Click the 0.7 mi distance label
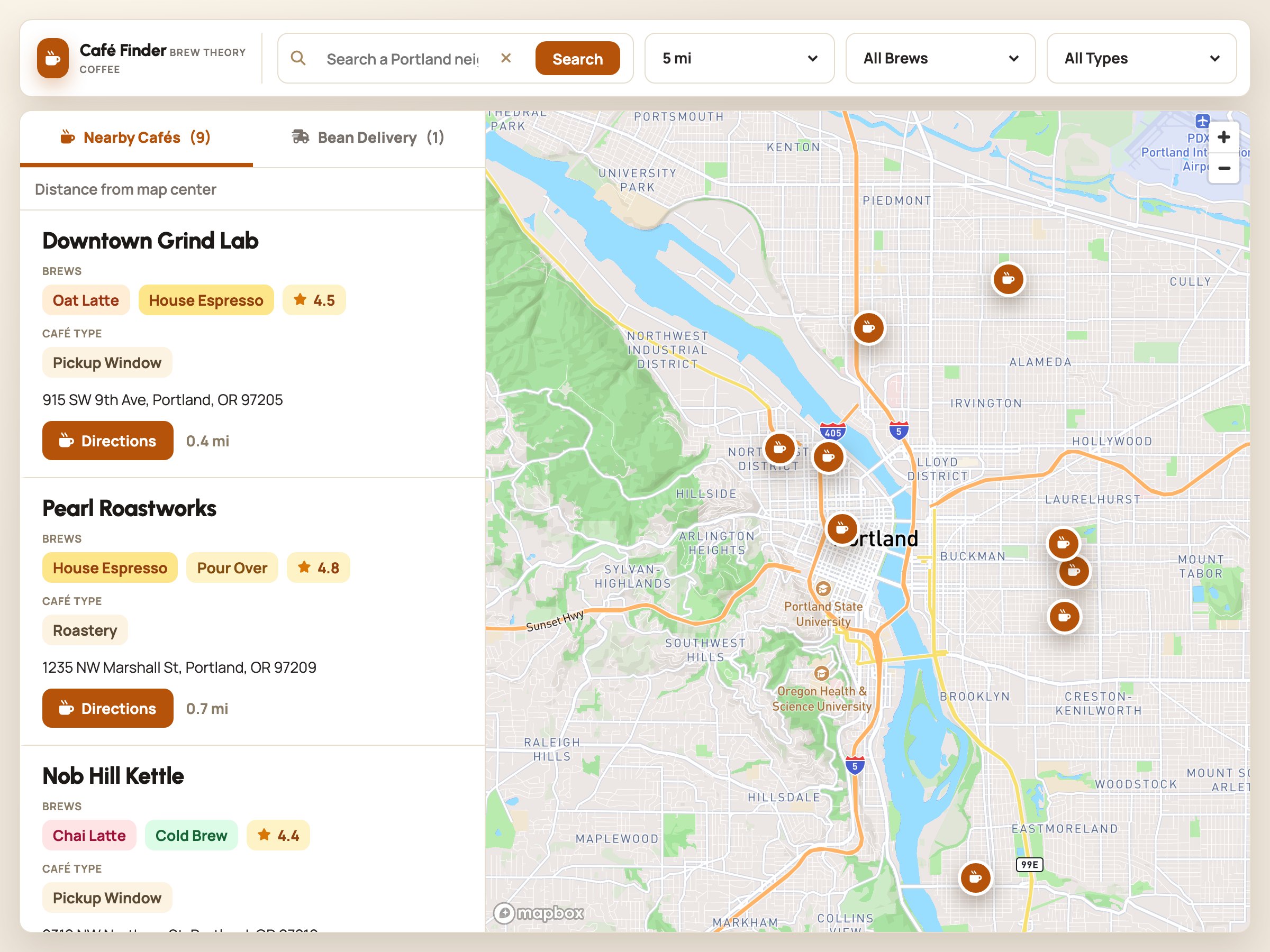1270x952 pixels. coord(207,708)
